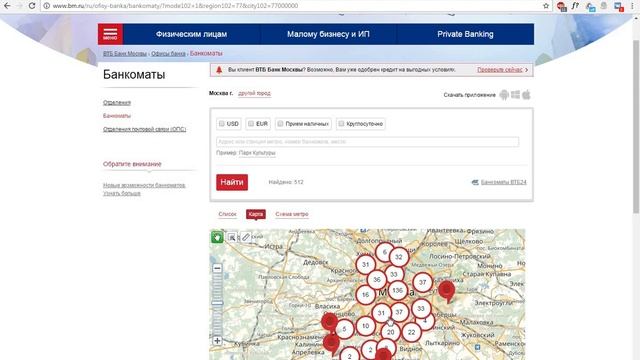Zoom out the map with minus button
The image size is (640, 360).
(x=217, y=268)
